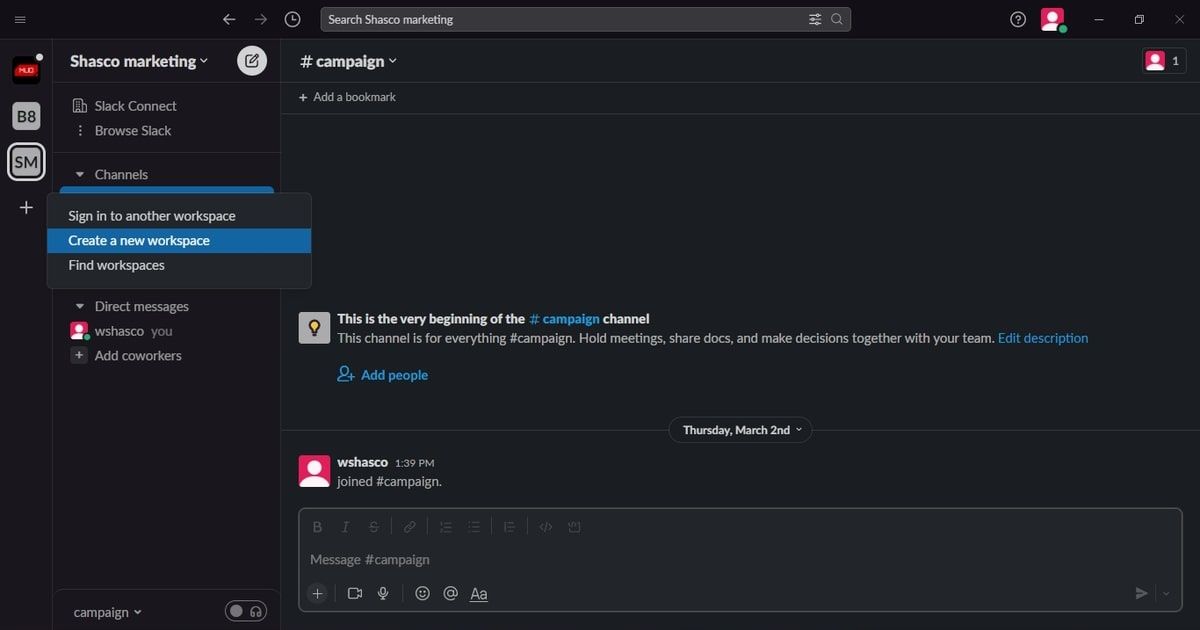Open the Thursday, March 2nd date dropdown
This screenshot has height=630, width=1200.
pos(740,429)
